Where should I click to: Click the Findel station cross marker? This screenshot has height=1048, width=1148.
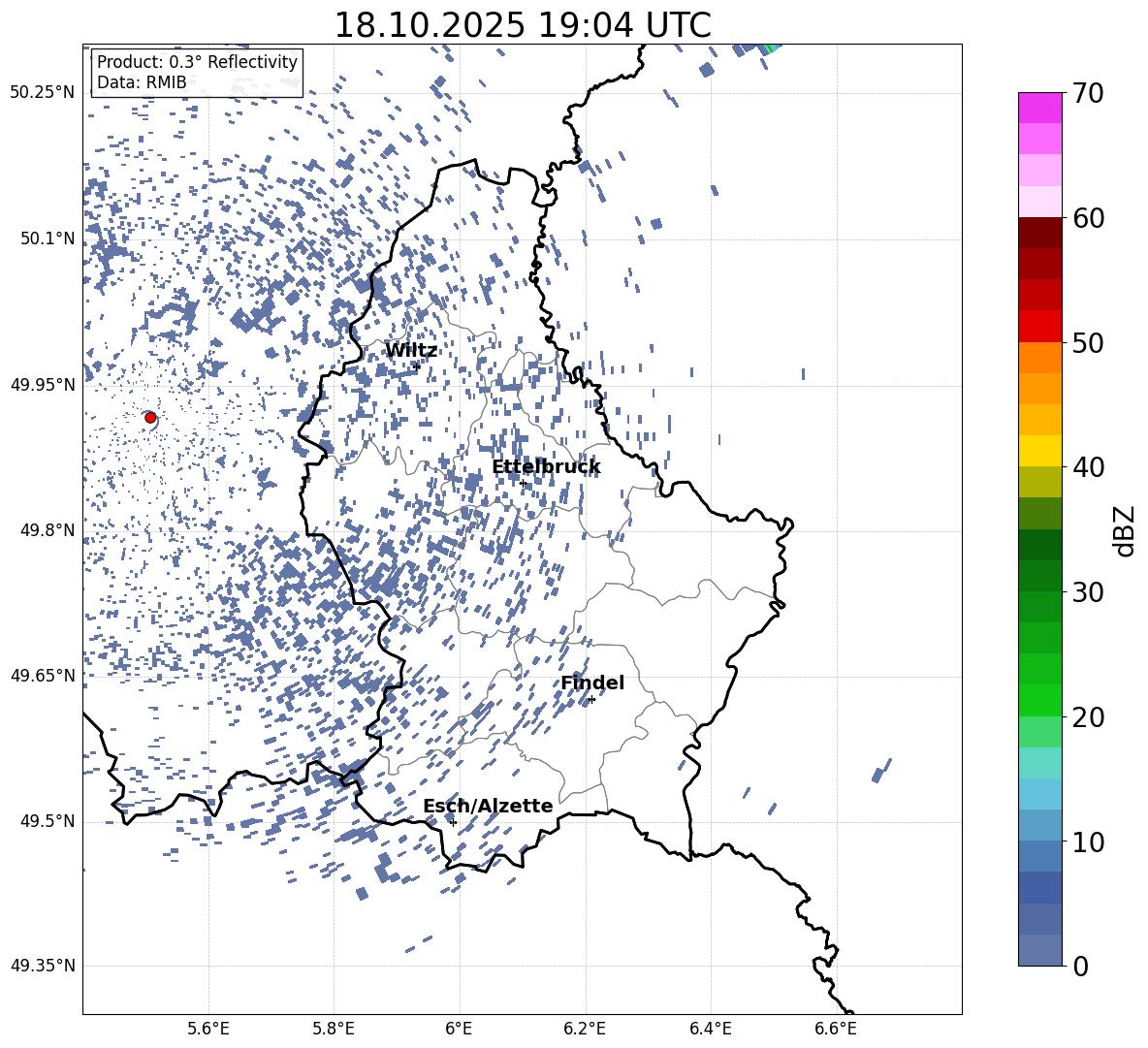point(591,700)
